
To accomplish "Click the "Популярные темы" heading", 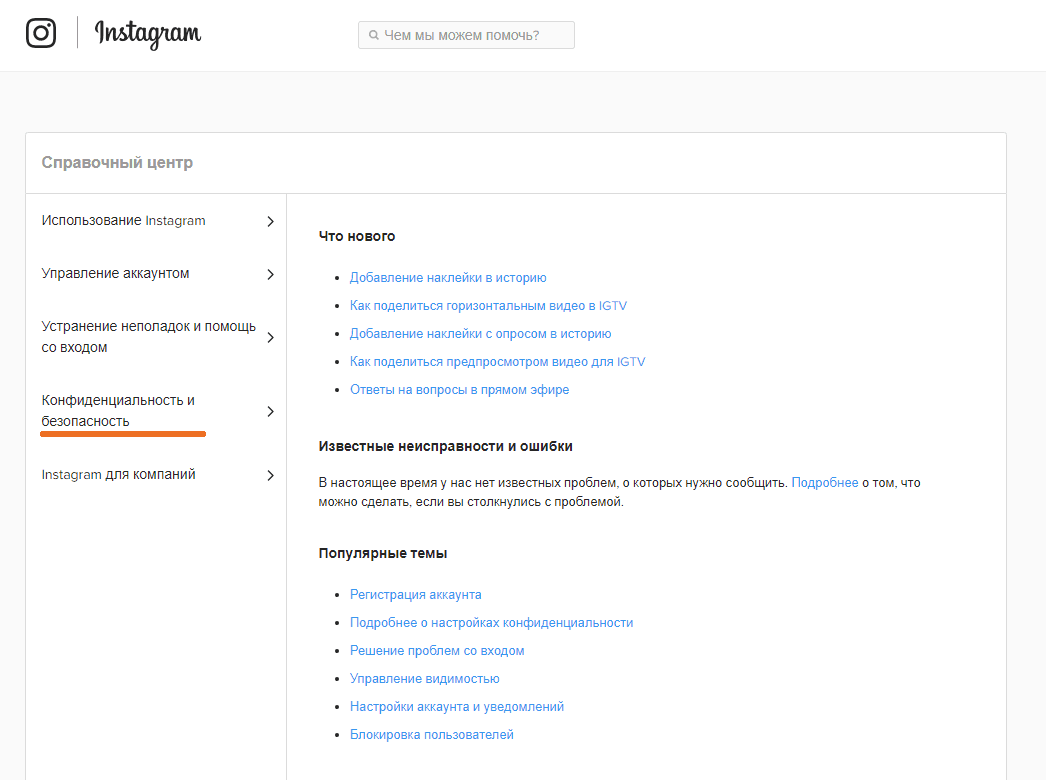I will [383, 553].
